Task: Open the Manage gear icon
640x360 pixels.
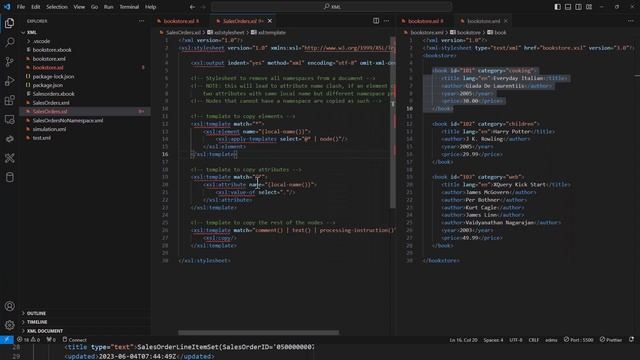Action: pyautogui.click(x=9, y=325)
